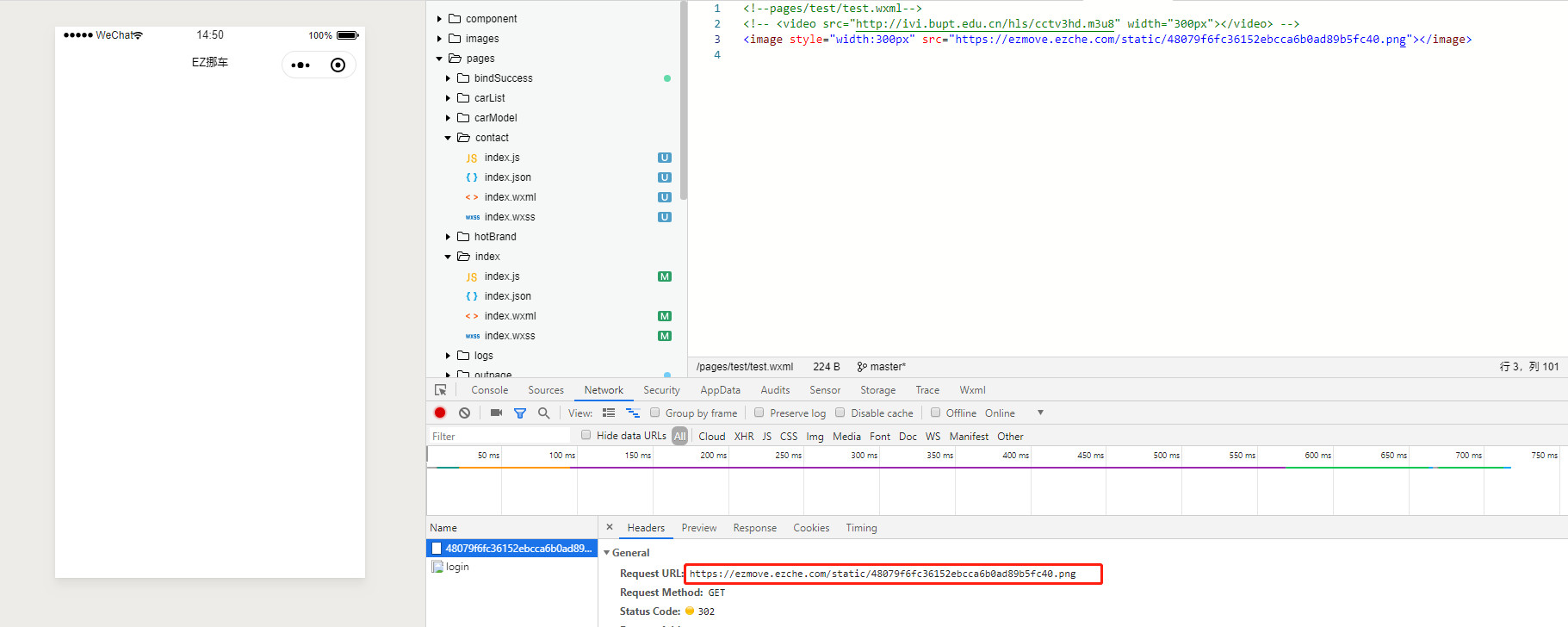
Task: Toggle capture screenshots camera icon
Action: [496, 413]
